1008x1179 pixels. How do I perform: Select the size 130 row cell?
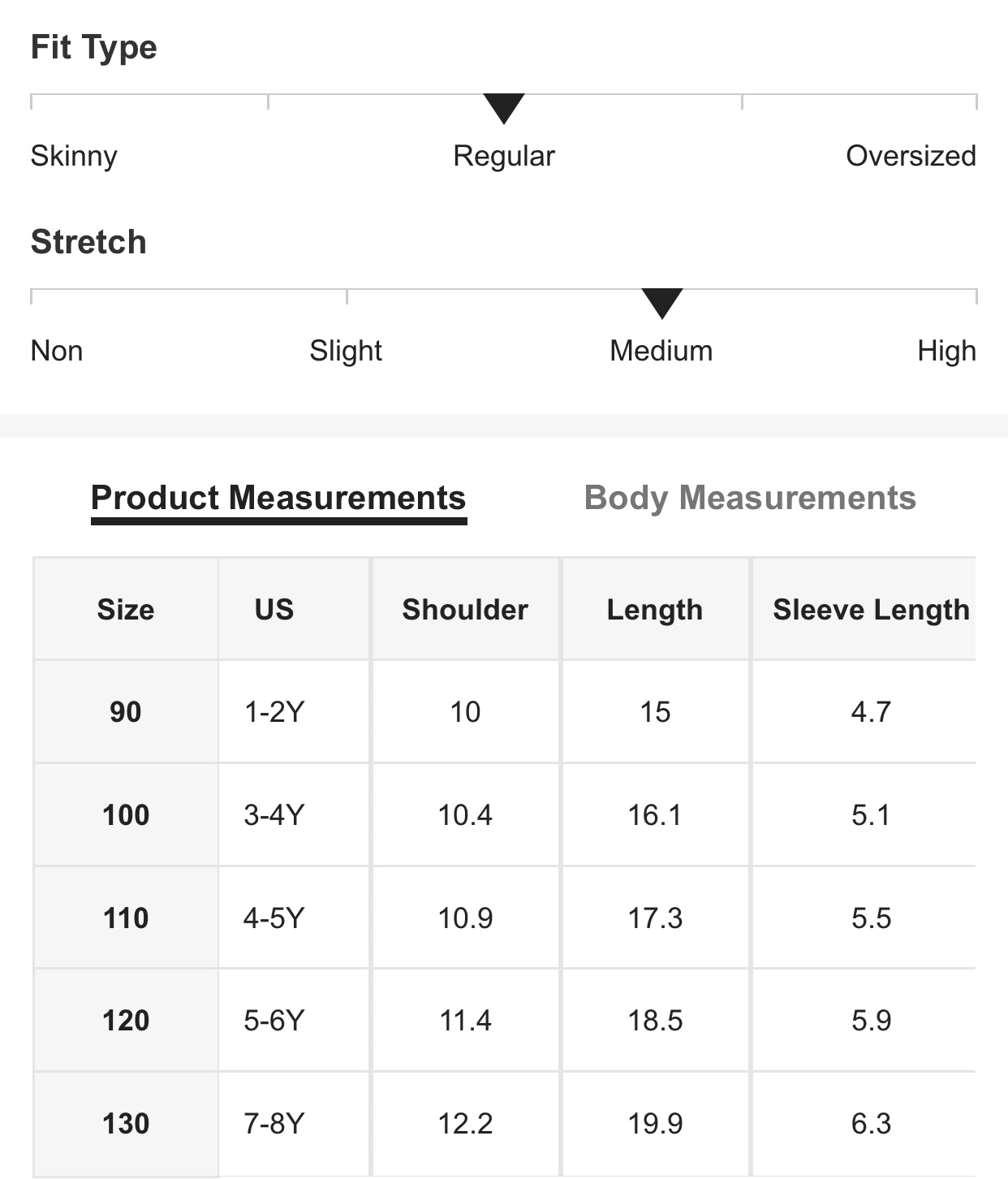click(x=126, y=1124)
